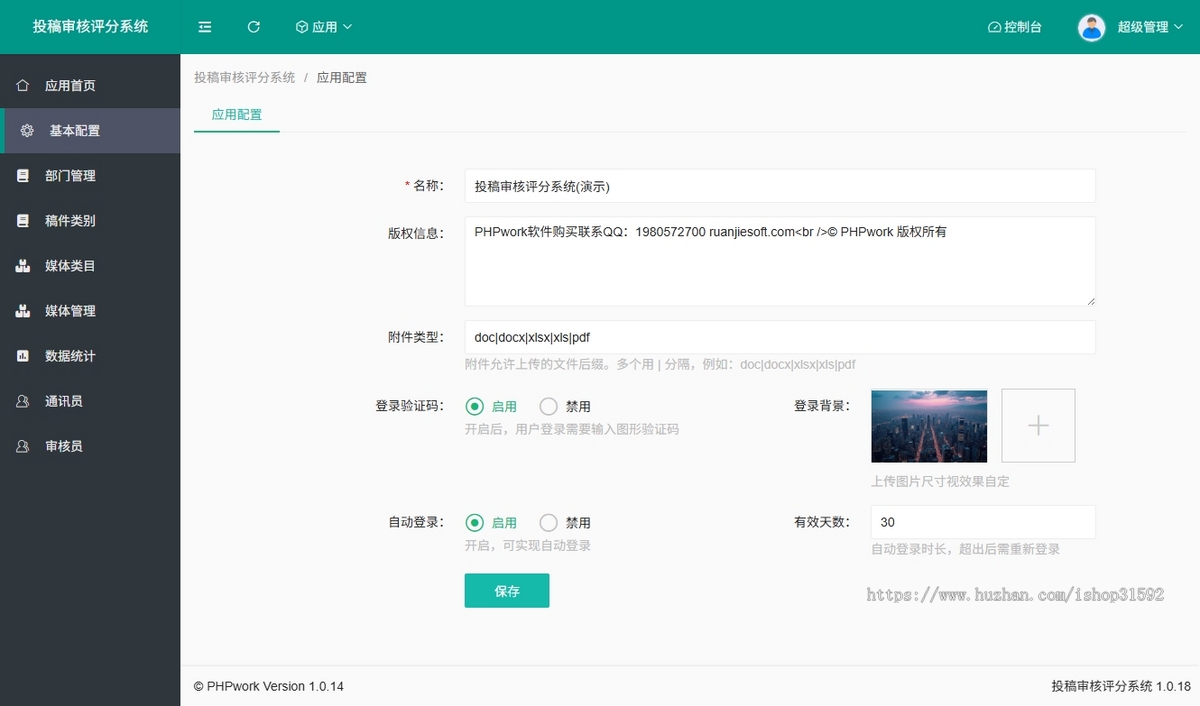
Task: Click hint text 开启后，用户登录需要输入图形验证码
Action: pos(572,429)
